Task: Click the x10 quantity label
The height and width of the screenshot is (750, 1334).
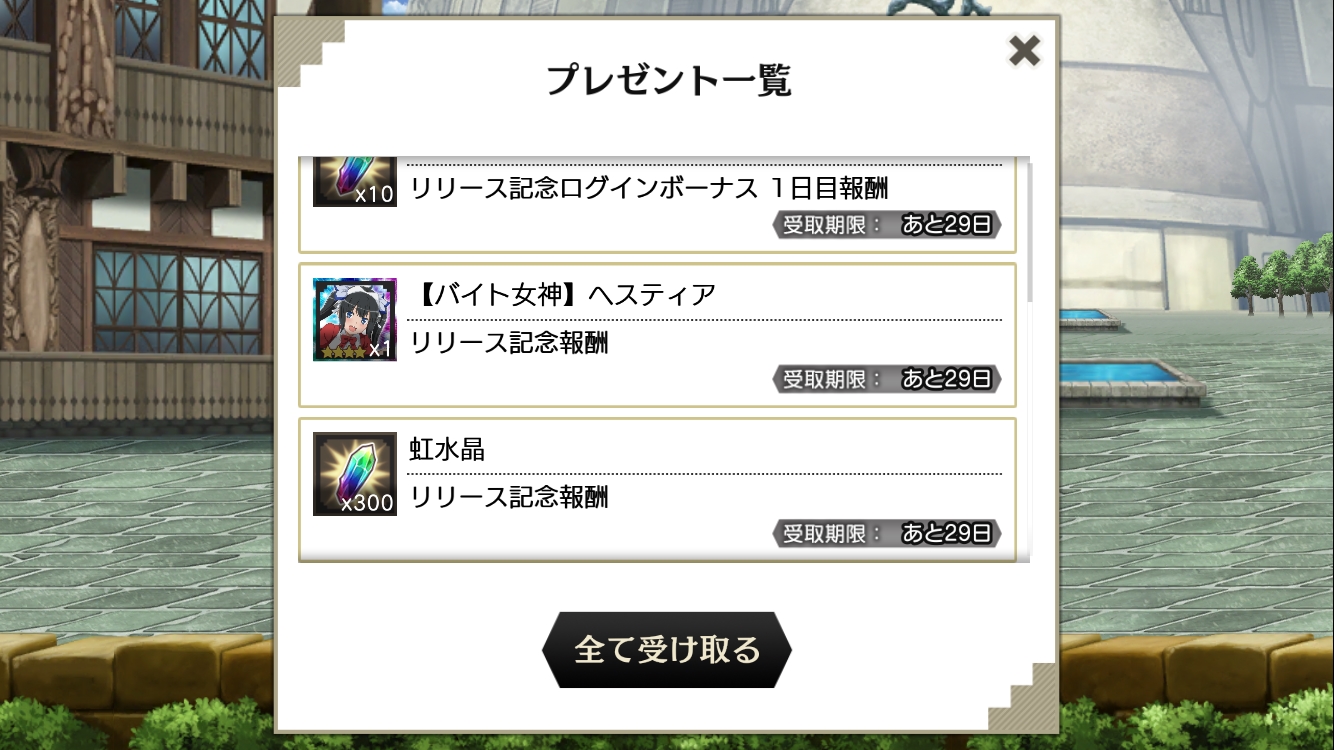Action: pyautogui.click(x=375, y=194)
